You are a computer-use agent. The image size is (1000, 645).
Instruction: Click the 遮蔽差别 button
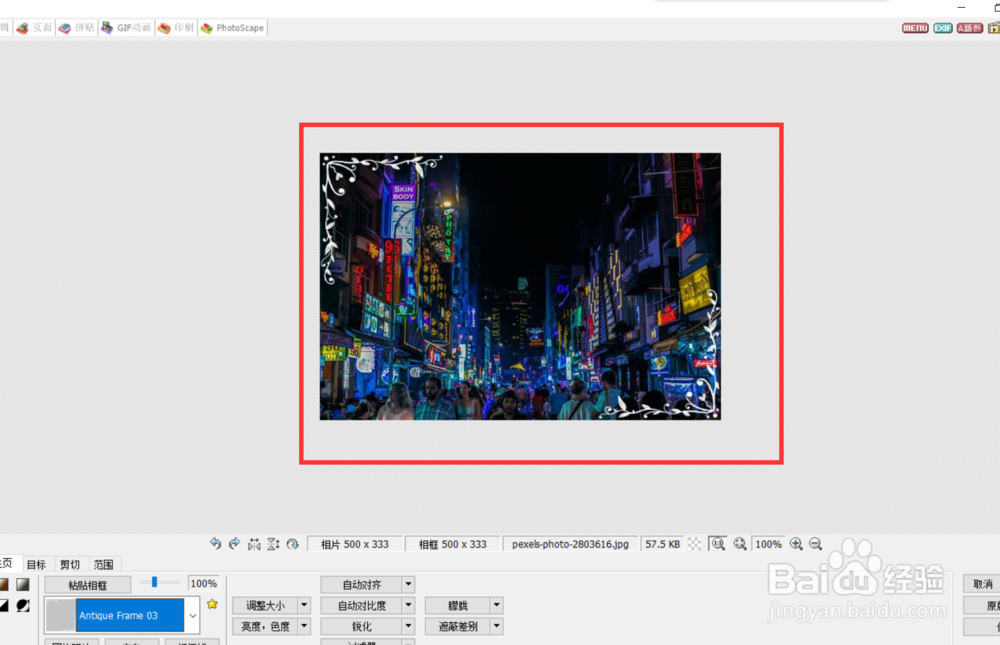(x=457, y=626)
